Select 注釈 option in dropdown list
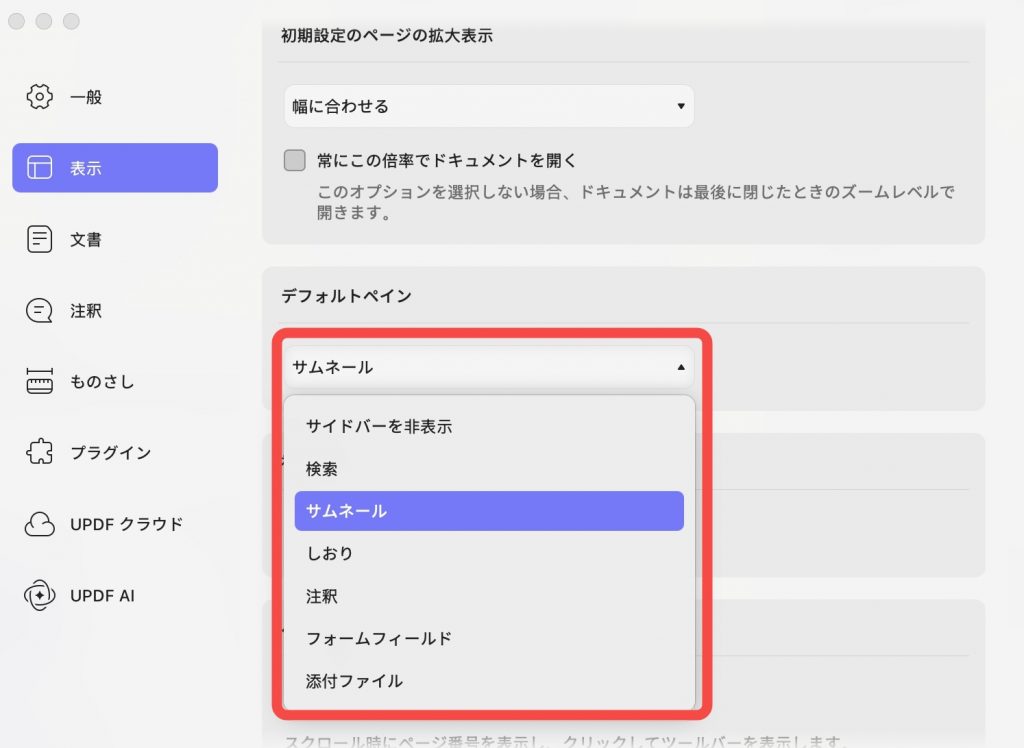The width and height of the screenshot is (1024, 748). click(489, 596)
